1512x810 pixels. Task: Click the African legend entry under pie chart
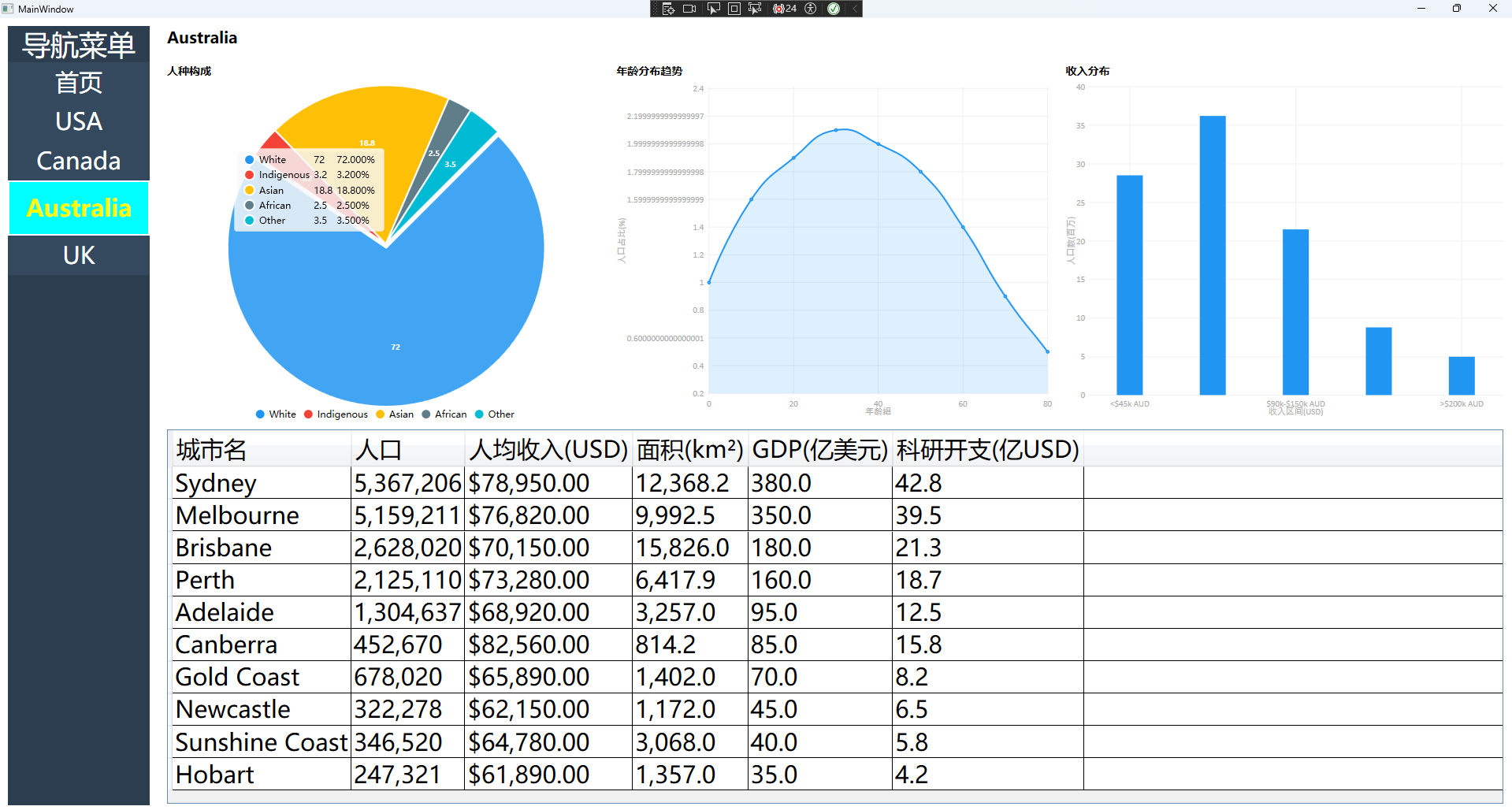click(444, 414)
